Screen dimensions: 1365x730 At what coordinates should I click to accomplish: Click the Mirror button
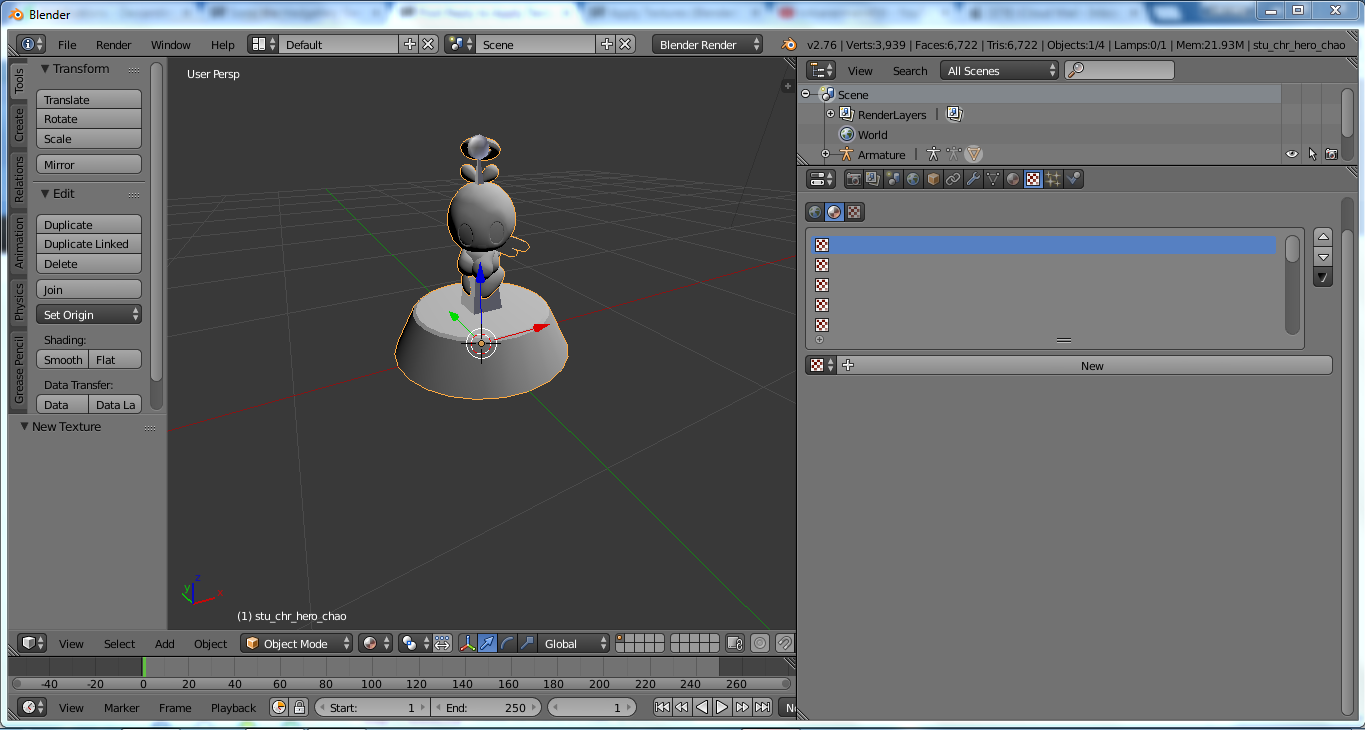click(89, 164)
